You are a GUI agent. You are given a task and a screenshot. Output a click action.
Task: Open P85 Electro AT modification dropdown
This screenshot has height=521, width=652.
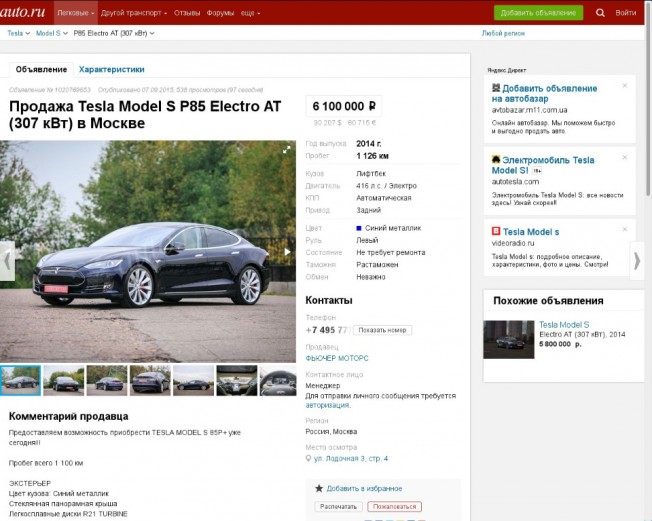114,33
